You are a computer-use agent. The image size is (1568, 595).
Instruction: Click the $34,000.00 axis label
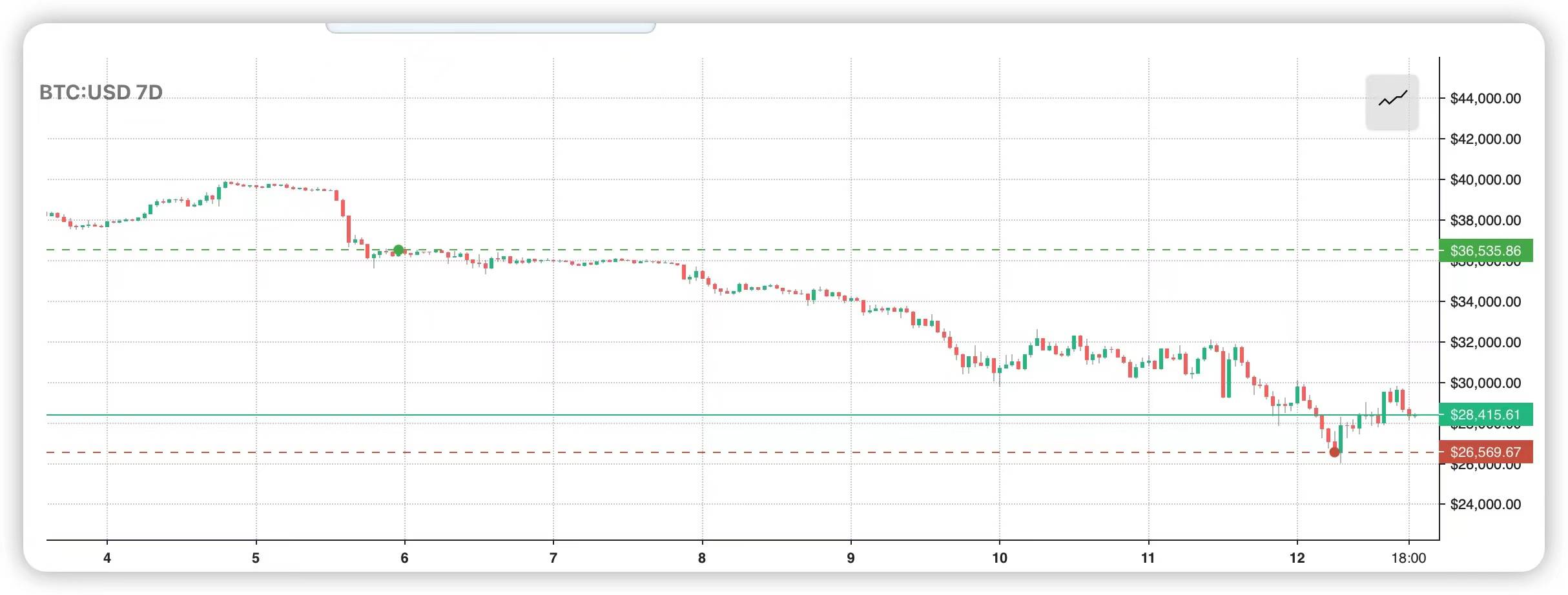(x=1485, y=301)
